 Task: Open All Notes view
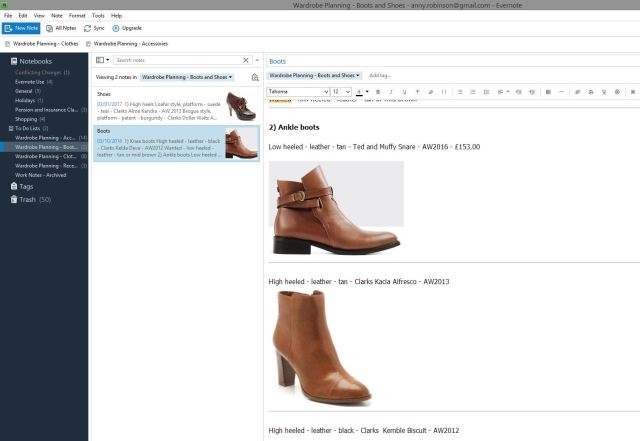(x=61, y=28)
